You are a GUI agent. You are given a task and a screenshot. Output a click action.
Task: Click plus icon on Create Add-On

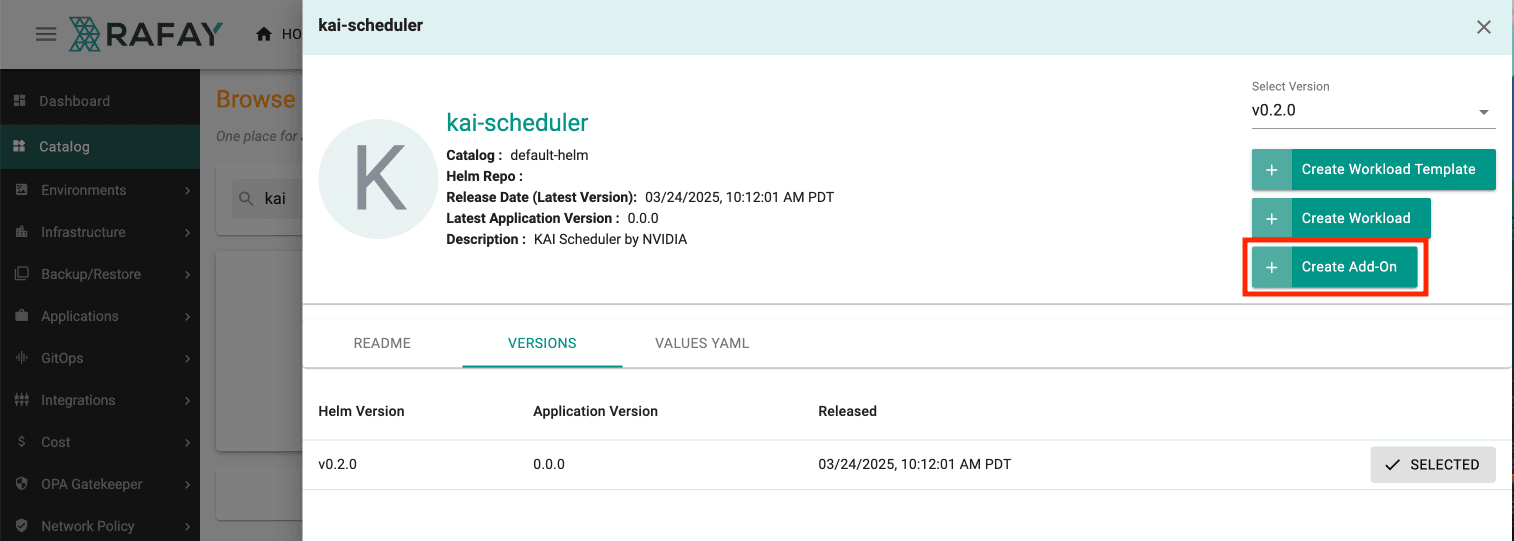tap(1272, 267)
